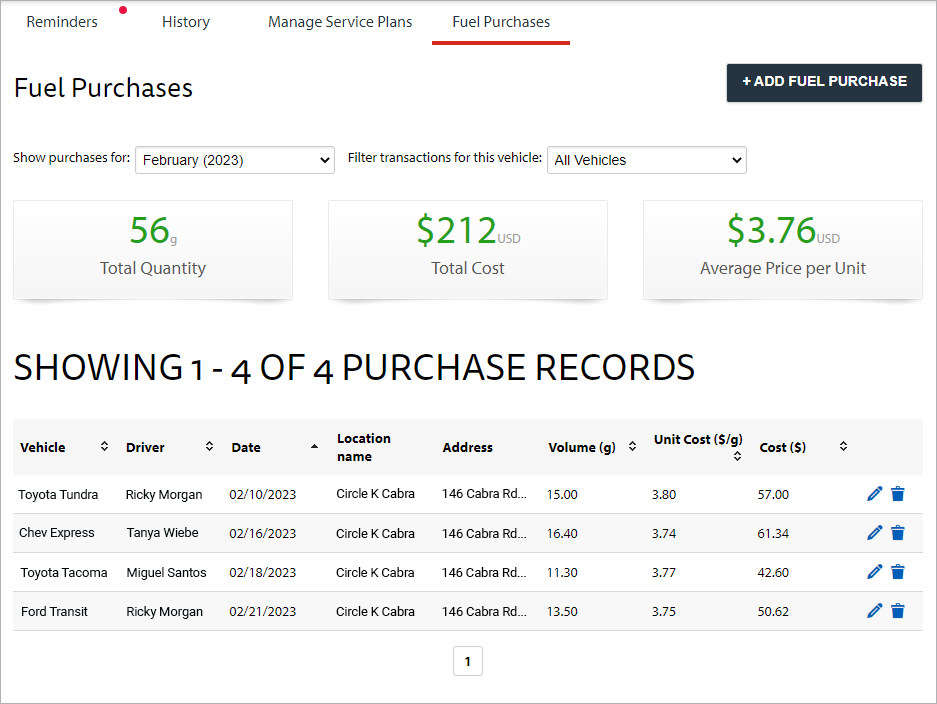The image size is (937, 704).
Task: Toggle sort order on the Cost column
Action: [842, 446]
